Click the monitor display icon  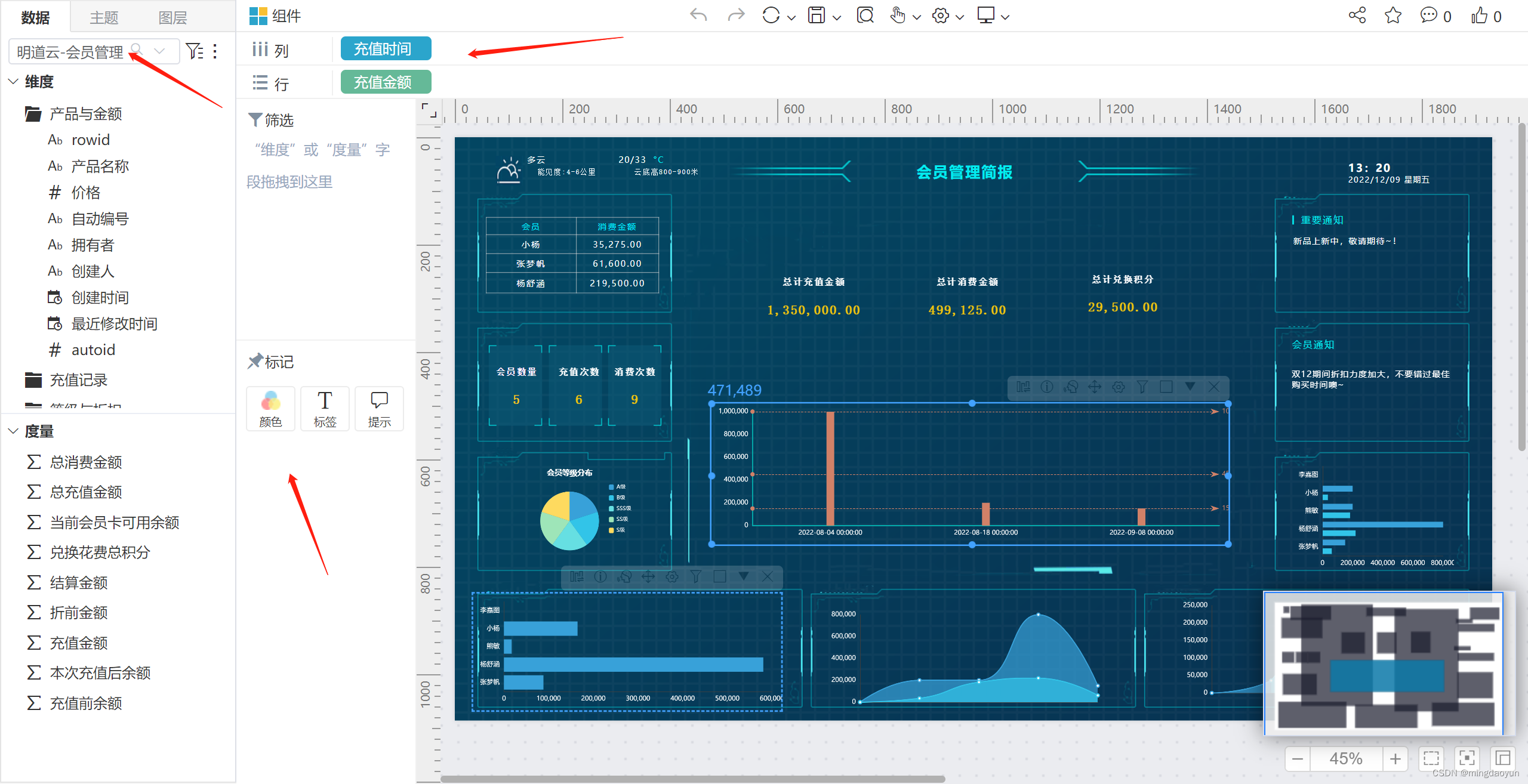[985, 16]
